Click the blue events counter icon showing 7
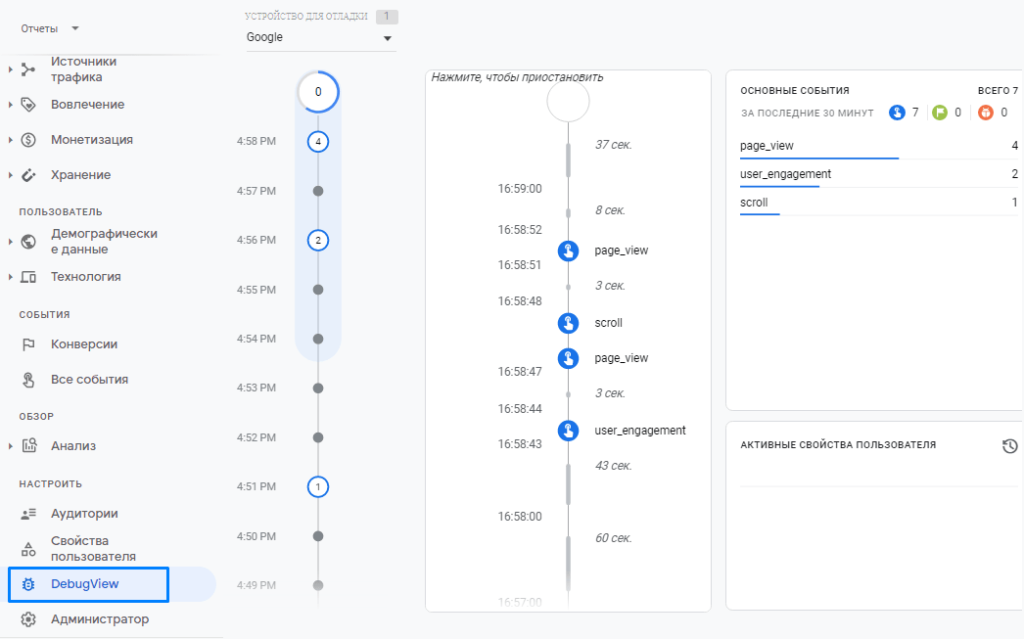 [897, 113]
